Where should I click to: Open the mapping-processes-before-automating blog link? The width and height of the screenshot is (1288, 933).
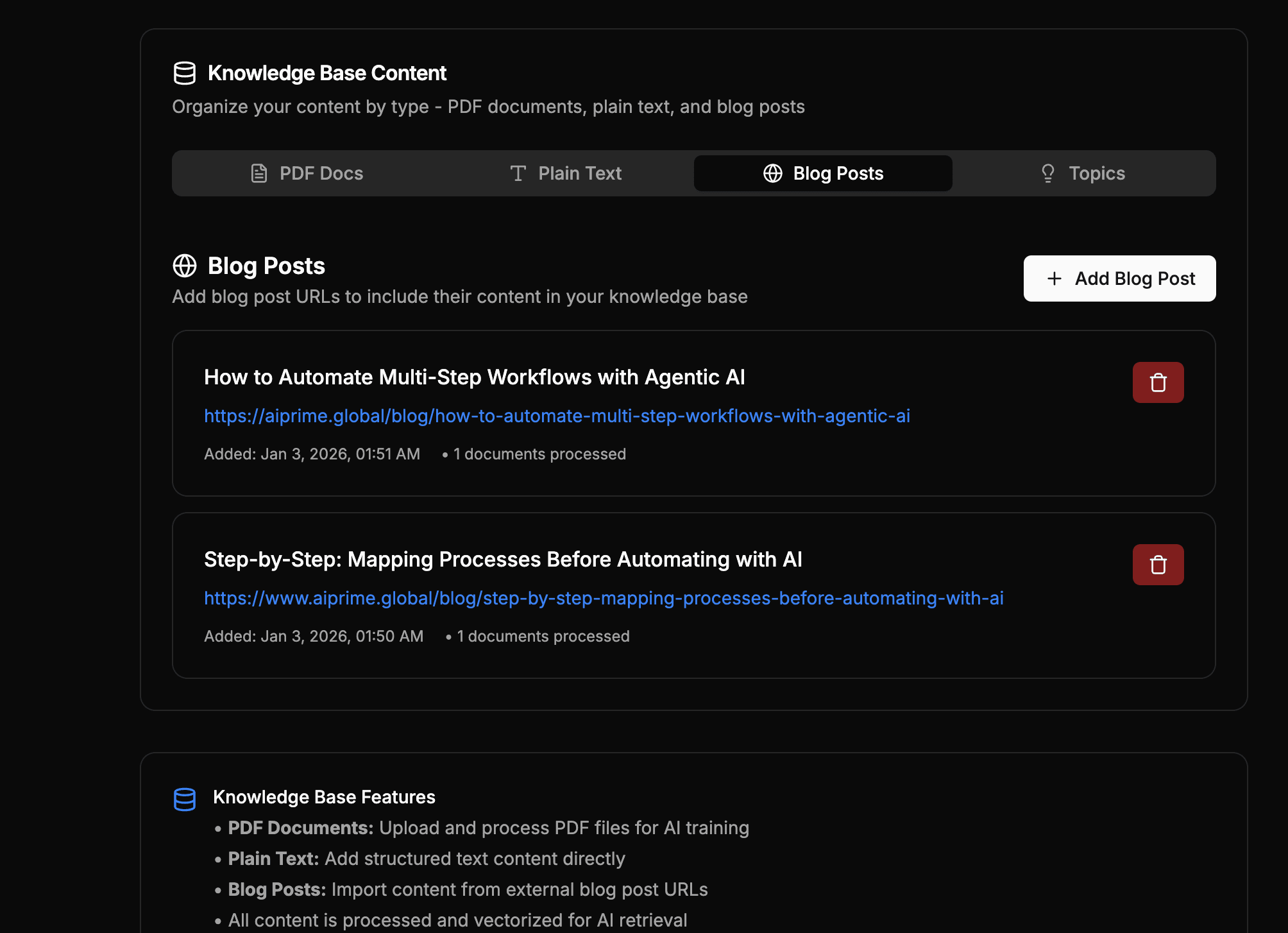point(604,598)
